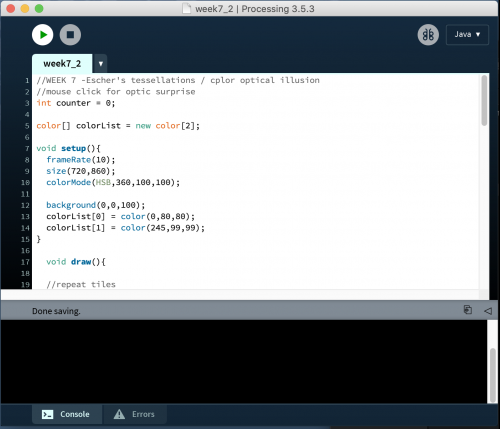Place cursor on the frameRate(10) line
500x429 pixels.
tap(81, 160)
